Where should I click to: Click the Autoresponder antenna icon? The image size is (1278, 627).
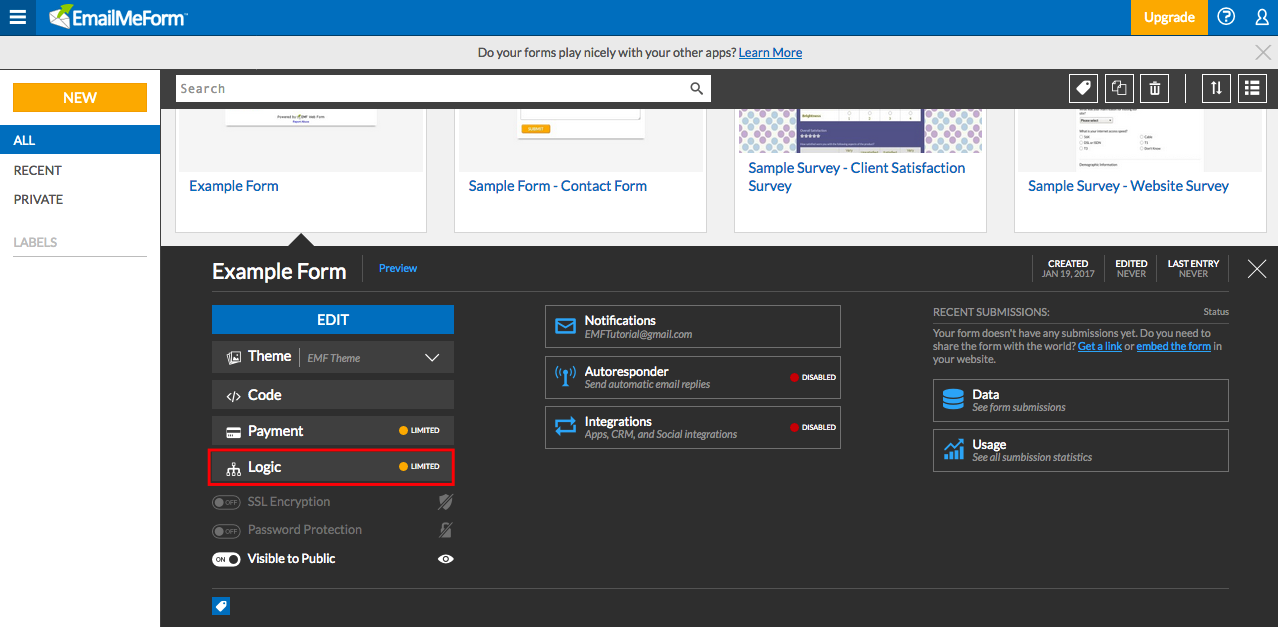click(565, 377)
